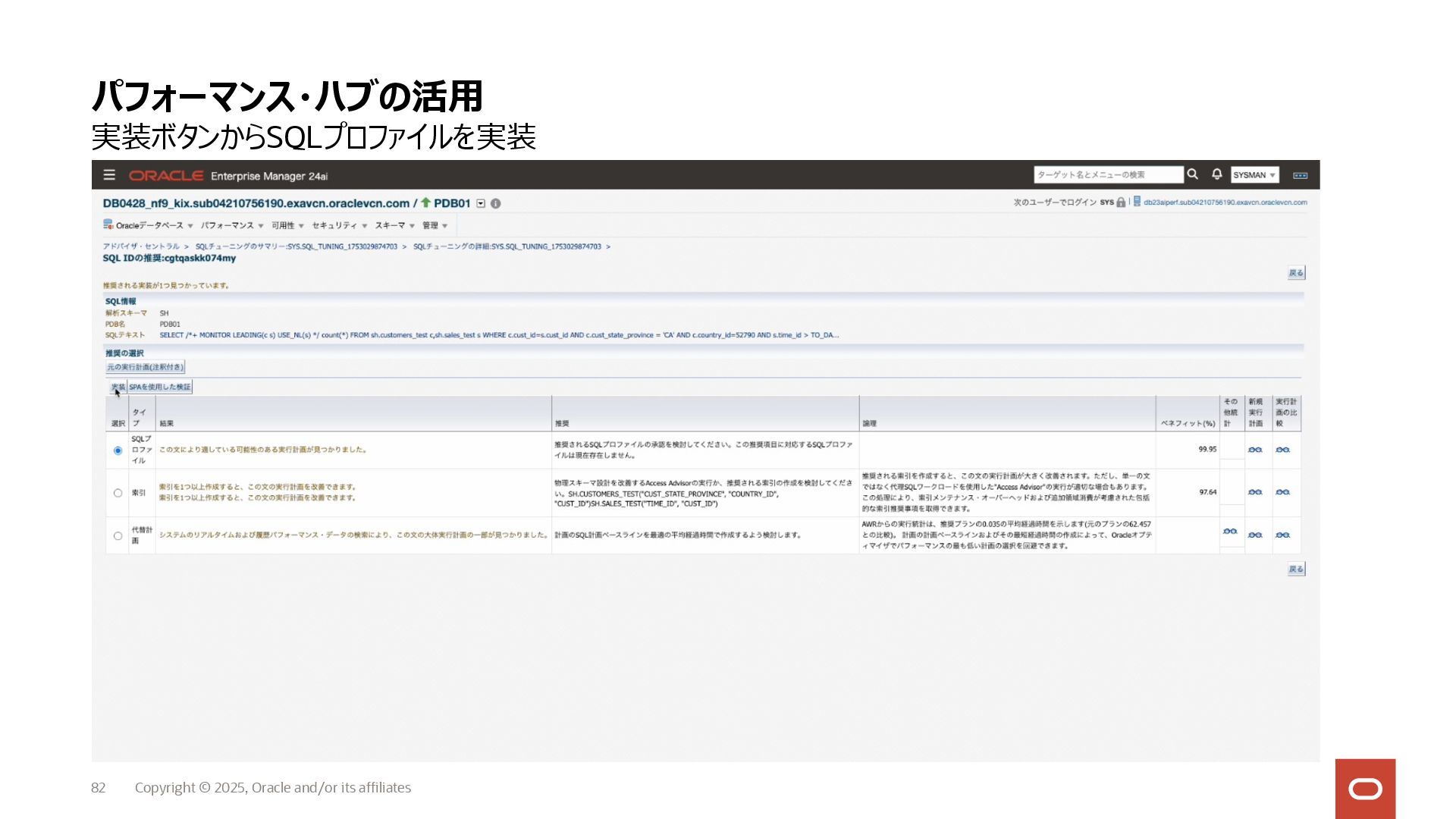This screenshot has height=819, width=1456.
Task: Open the hamburger navigation menu
Action: click(109, 175)
